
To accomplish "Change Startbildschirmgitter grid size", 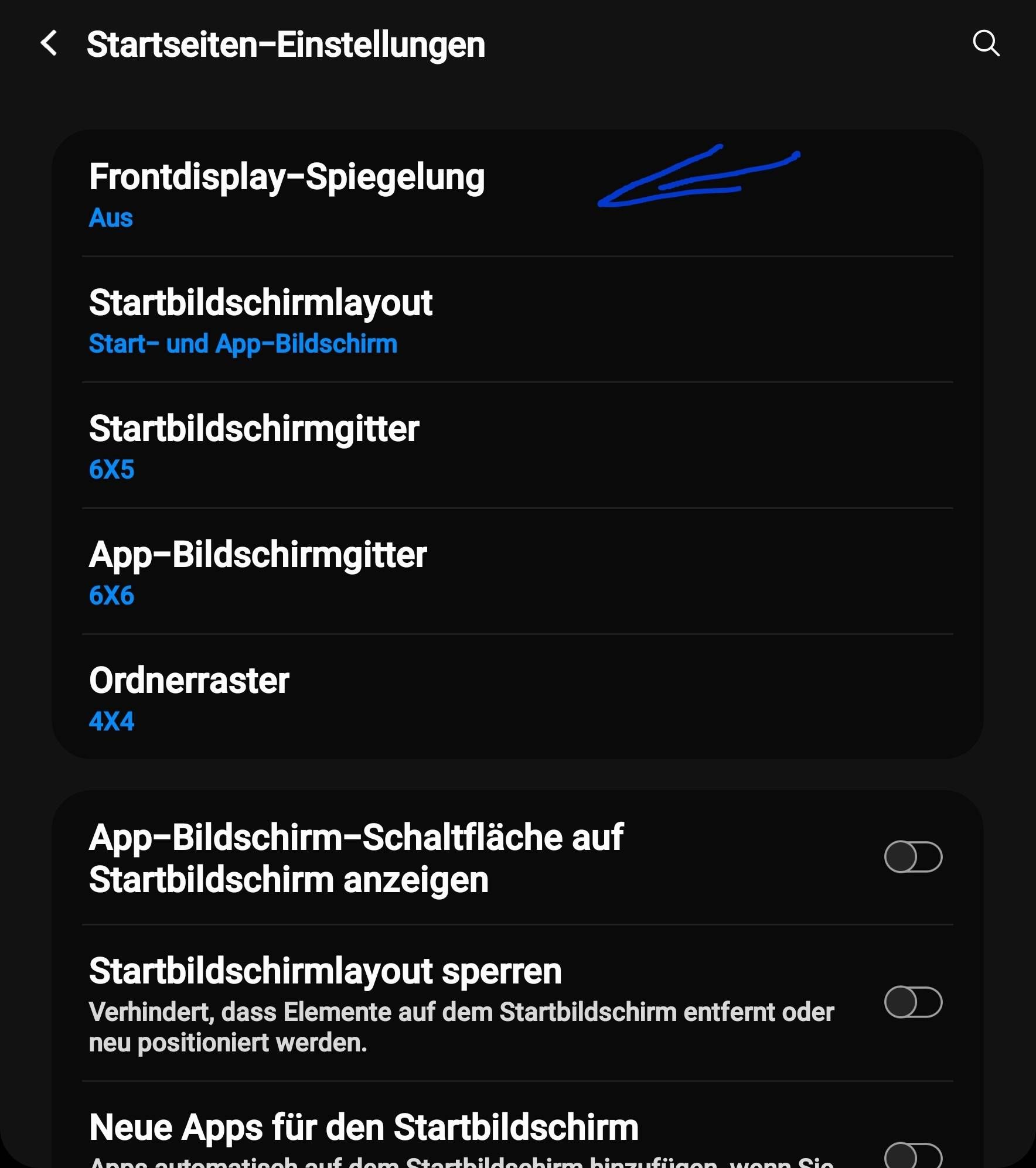I will pos(517,446).
